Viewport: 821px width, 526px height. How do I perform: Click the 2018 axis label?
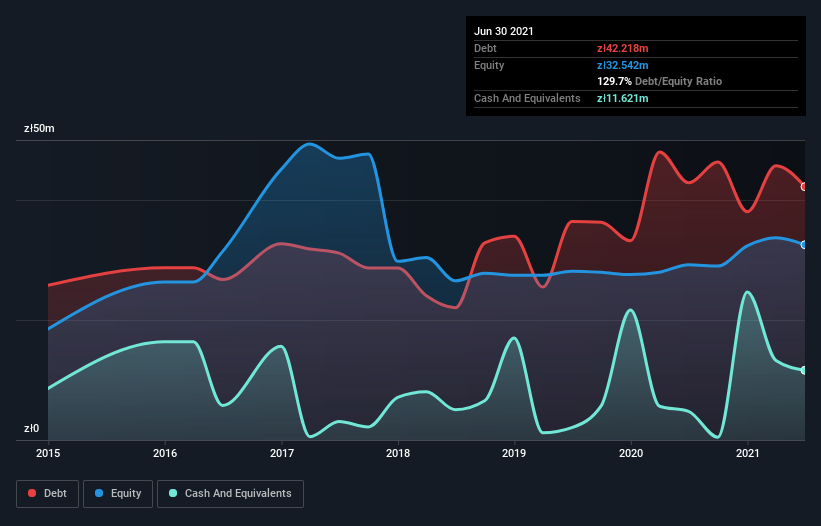pos(398,453)
